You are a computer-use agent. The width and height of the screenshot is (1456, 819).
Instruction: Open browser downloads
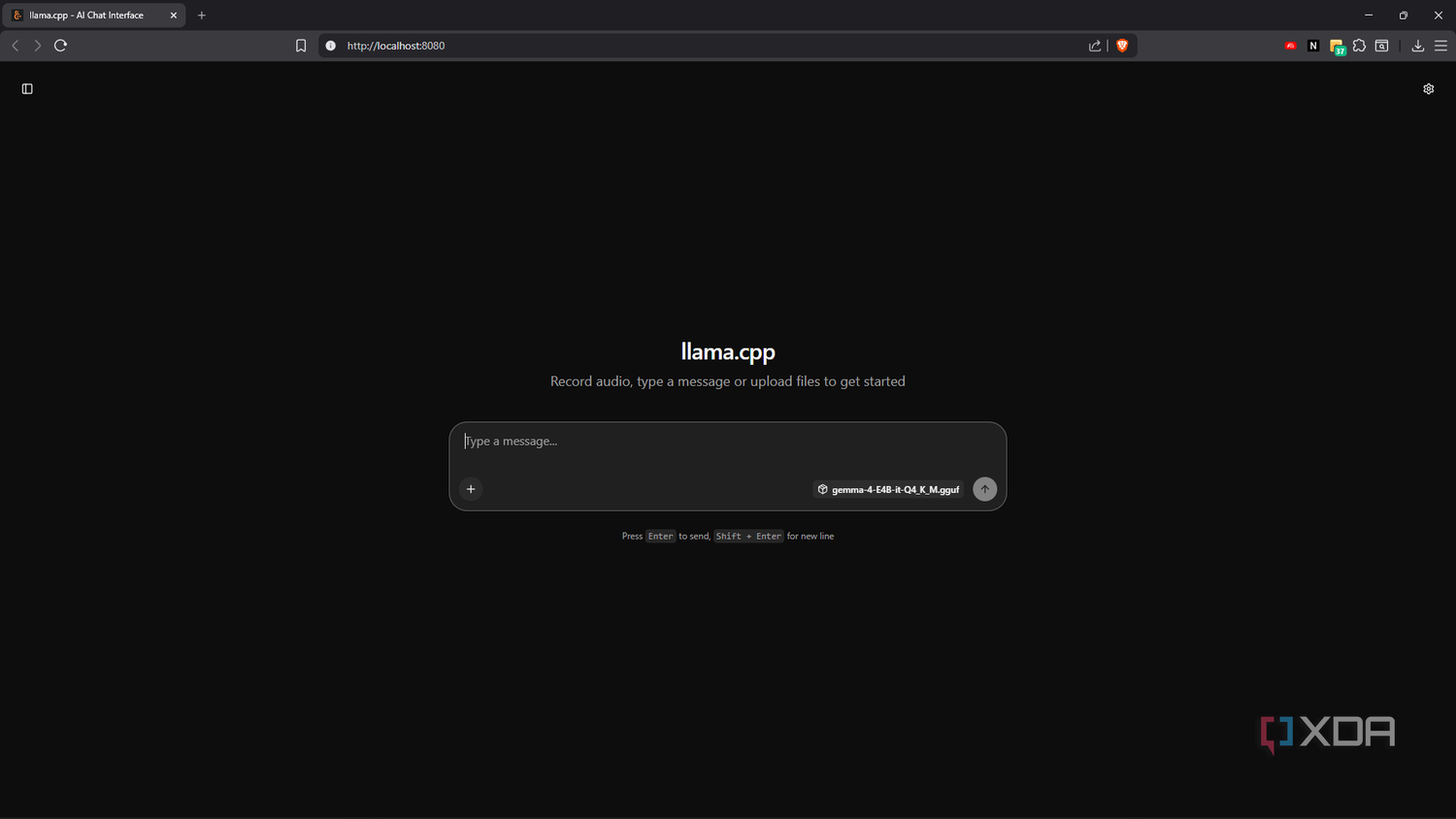[1417, 46]
